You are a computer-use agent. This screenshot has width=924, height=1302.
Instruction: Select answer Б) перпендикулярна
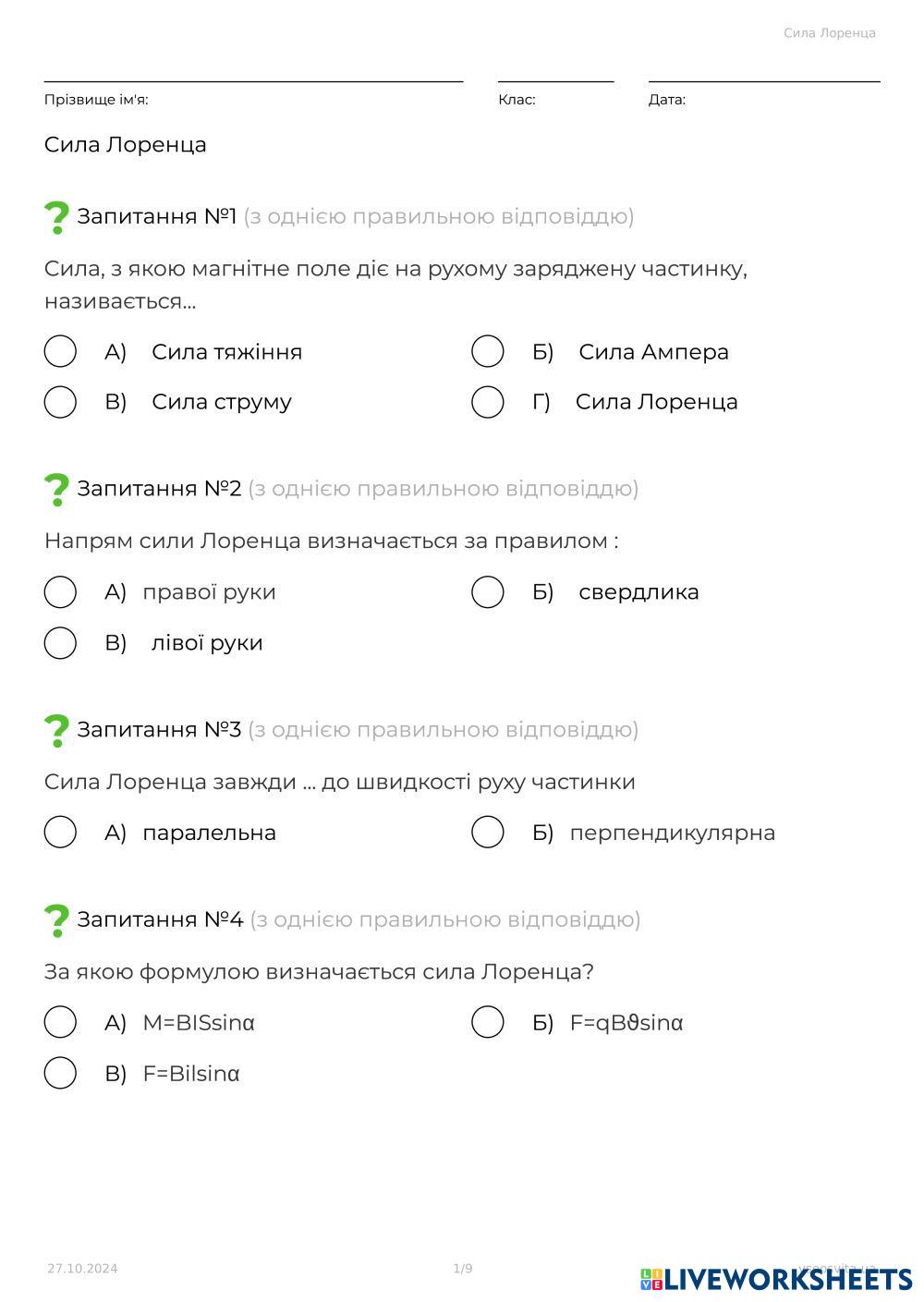click(488, 833)
